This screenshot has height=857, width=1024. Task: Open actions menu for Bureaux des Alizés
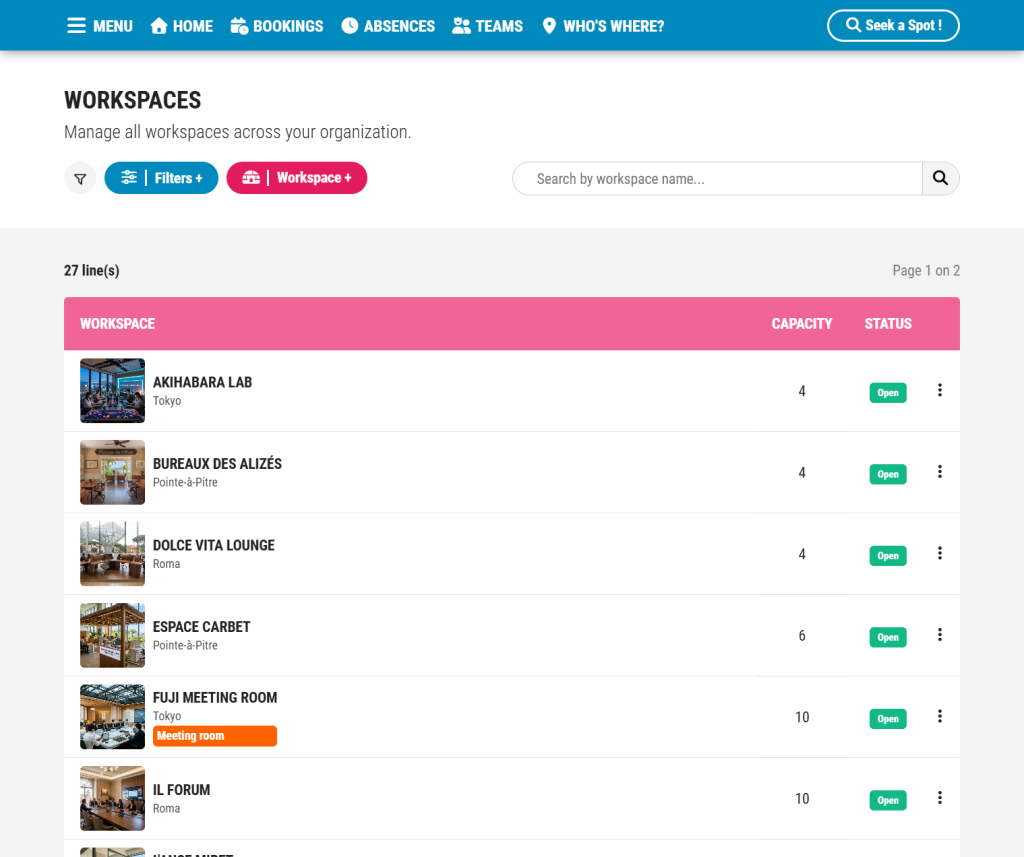tap(940, 472)
